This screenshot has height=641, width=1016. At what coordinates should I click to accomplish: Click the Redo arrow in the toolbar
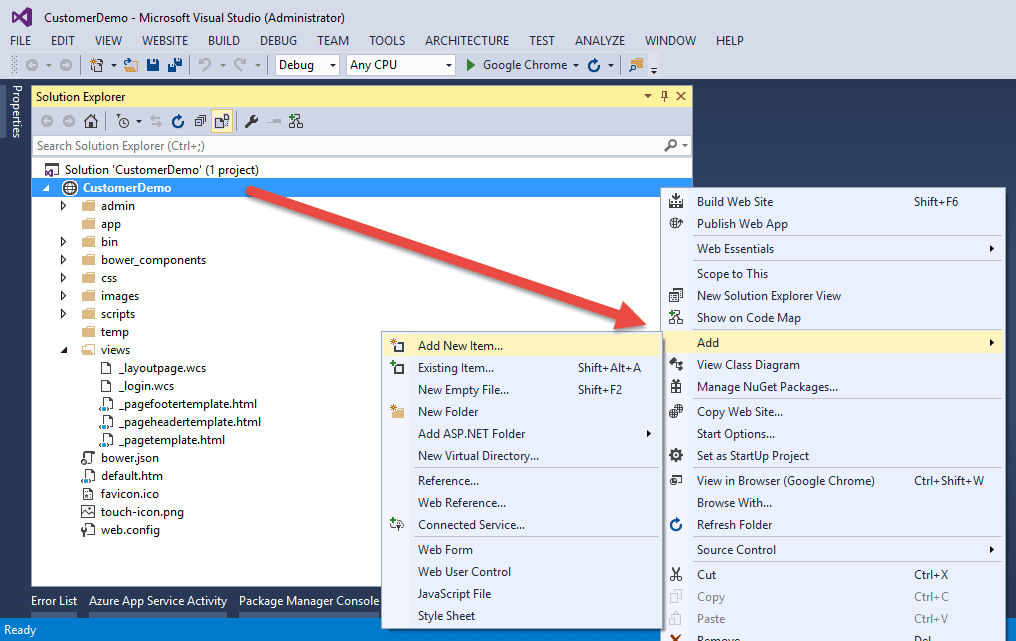click(240, 65)
